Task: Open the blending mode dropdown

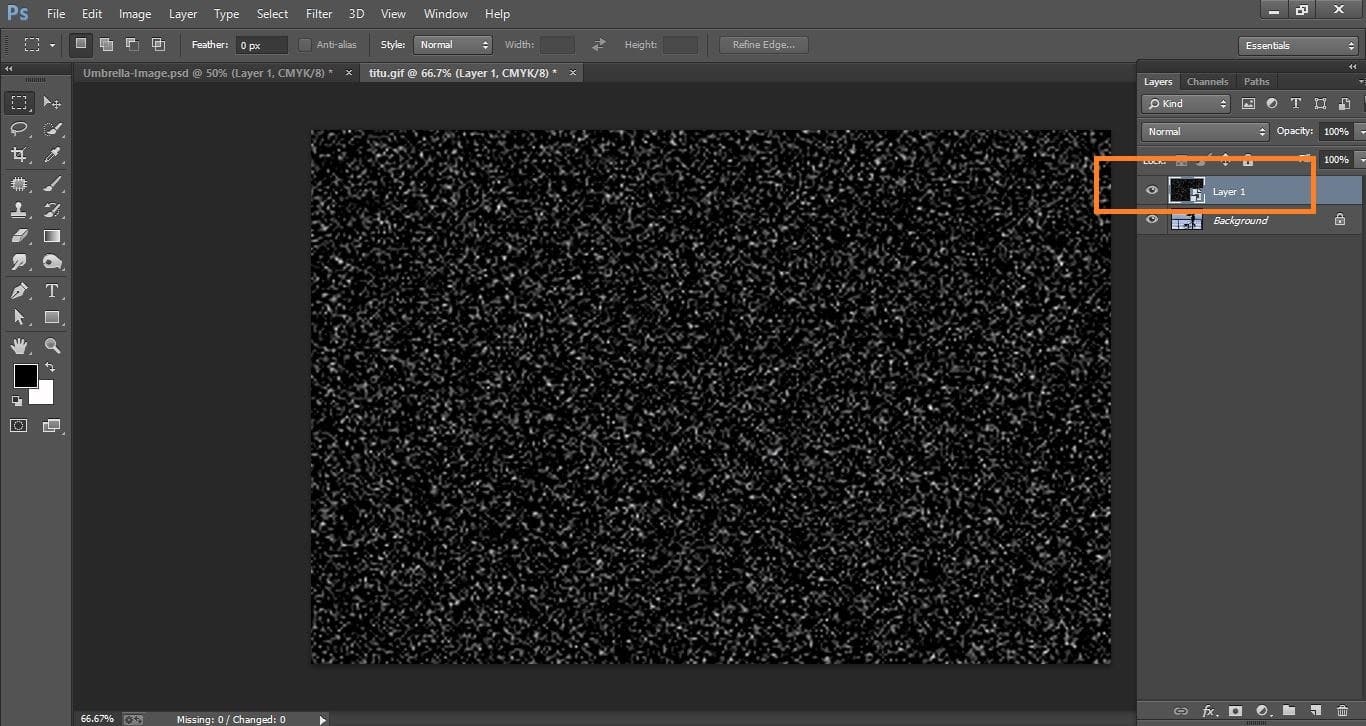Action: tap(1203, 131)
